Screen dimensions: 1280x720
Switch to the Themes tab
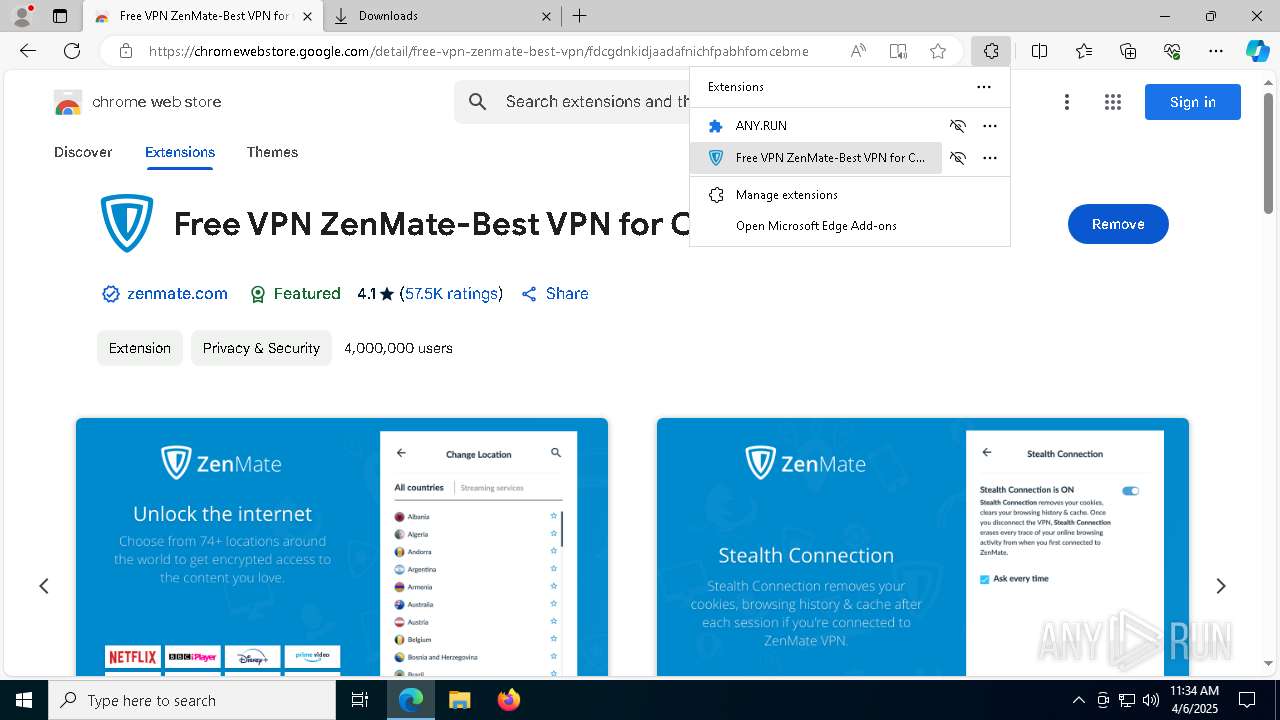[x=272, y=152]
